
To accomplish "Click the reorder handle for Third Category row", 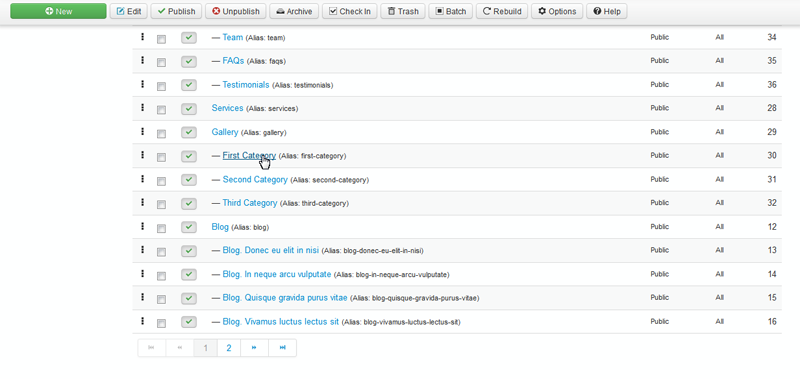I will (x=143, y=203).
